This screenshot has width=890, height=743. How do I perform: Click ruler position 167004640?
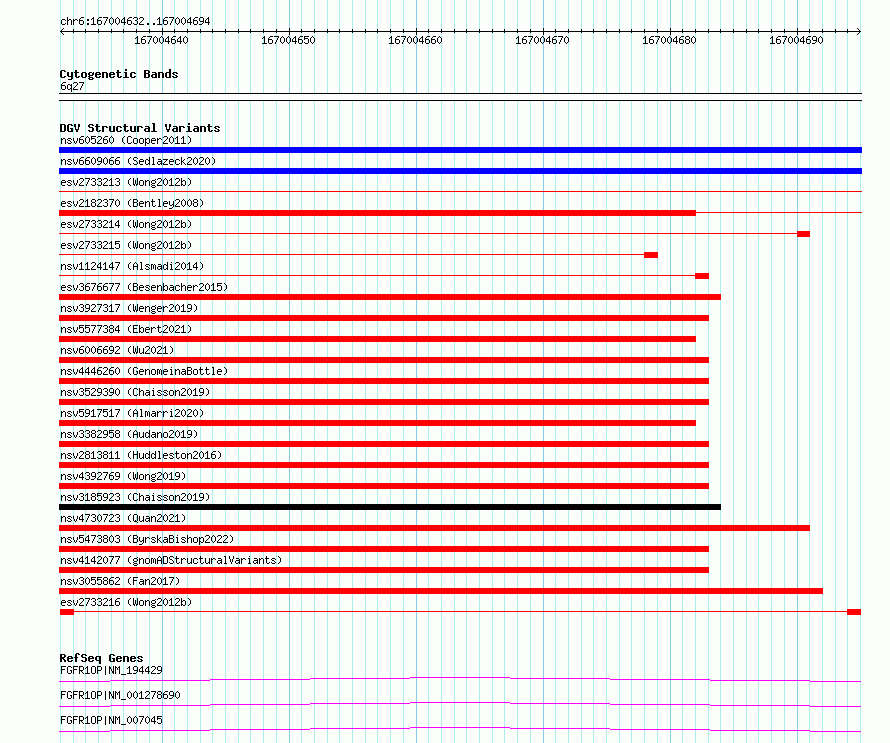pyautogui.click(x=161, y=40)
